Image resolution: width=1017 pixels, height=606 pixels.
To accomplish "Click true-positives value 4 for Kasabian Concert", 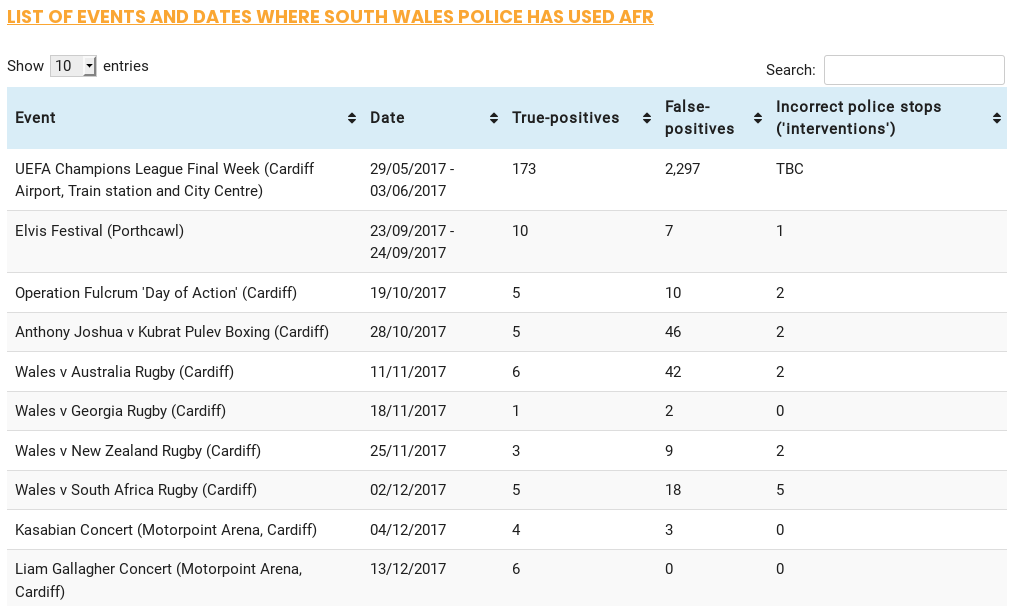I will [516, 530].
